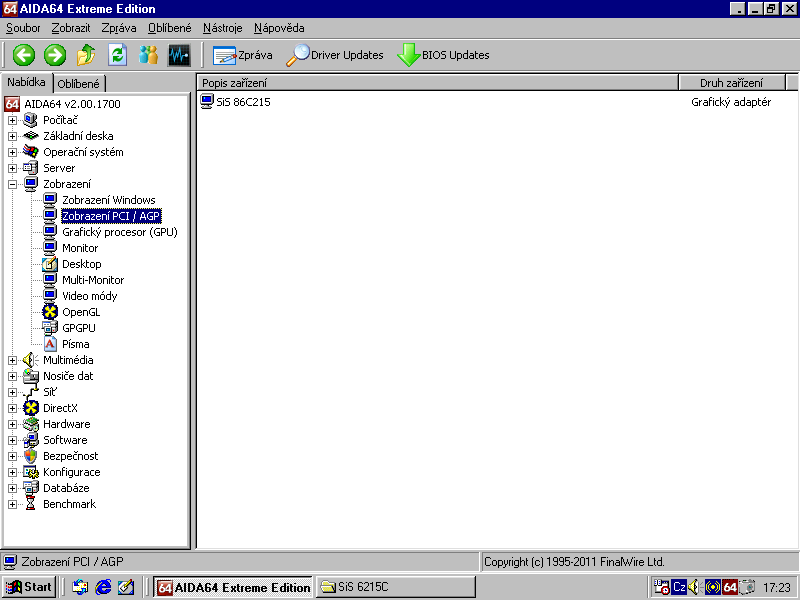
Task: Click the BIOS Updates green arrow button
Action: (443, 55)
